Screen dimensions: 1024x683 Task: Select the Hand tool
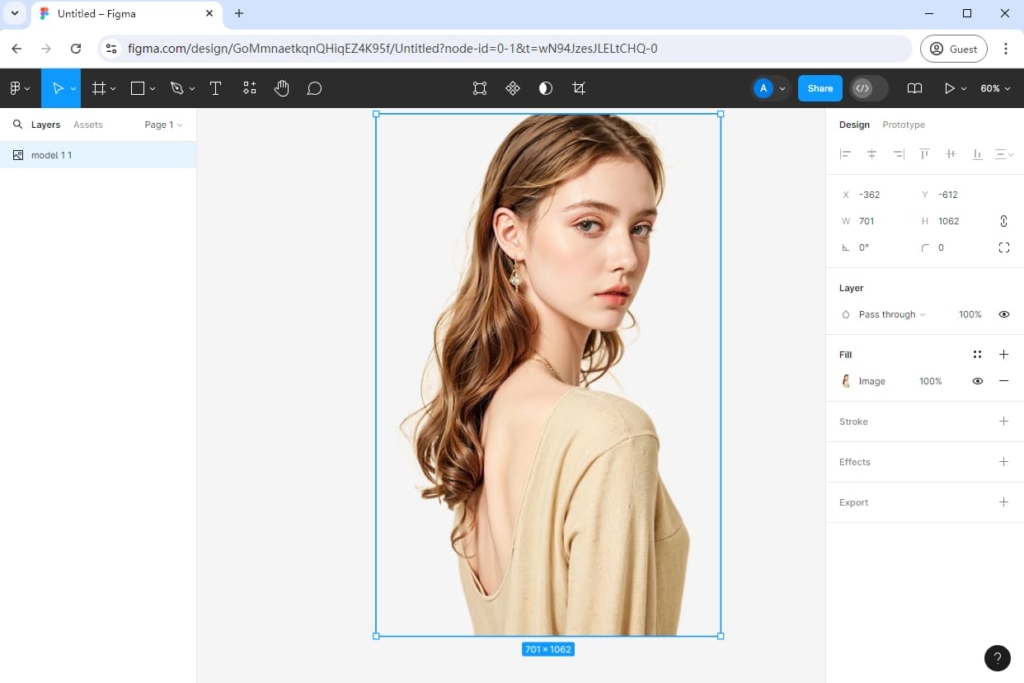point(282,88)
